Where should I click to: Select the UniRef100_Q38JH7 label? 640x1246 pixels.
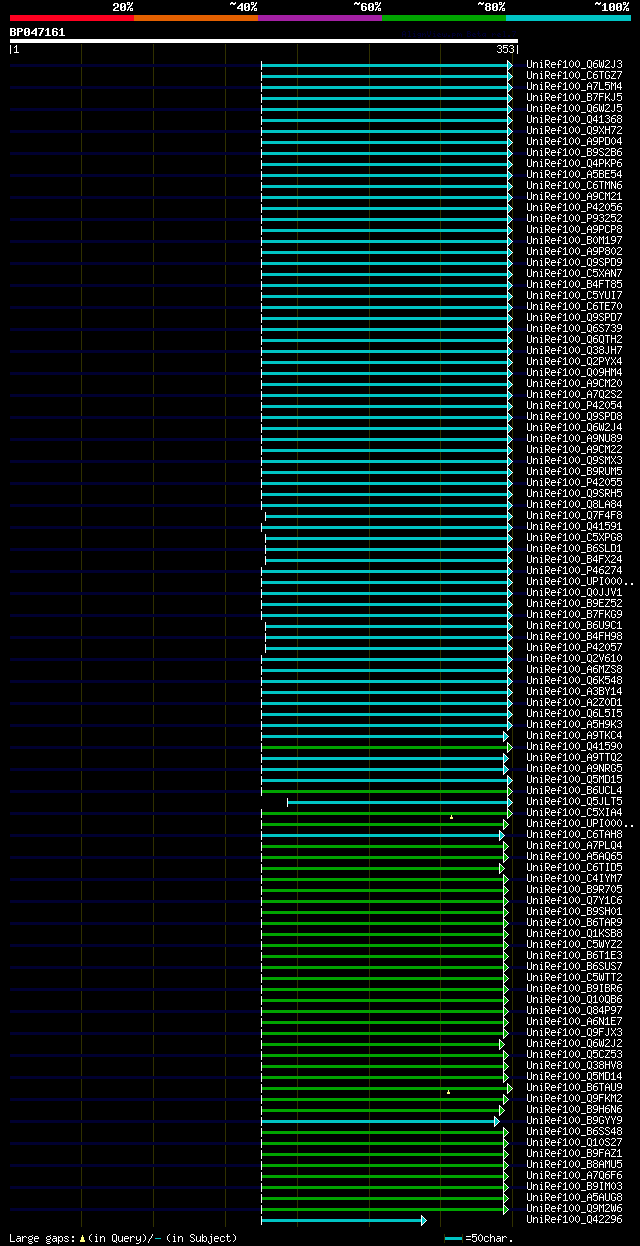574,350
